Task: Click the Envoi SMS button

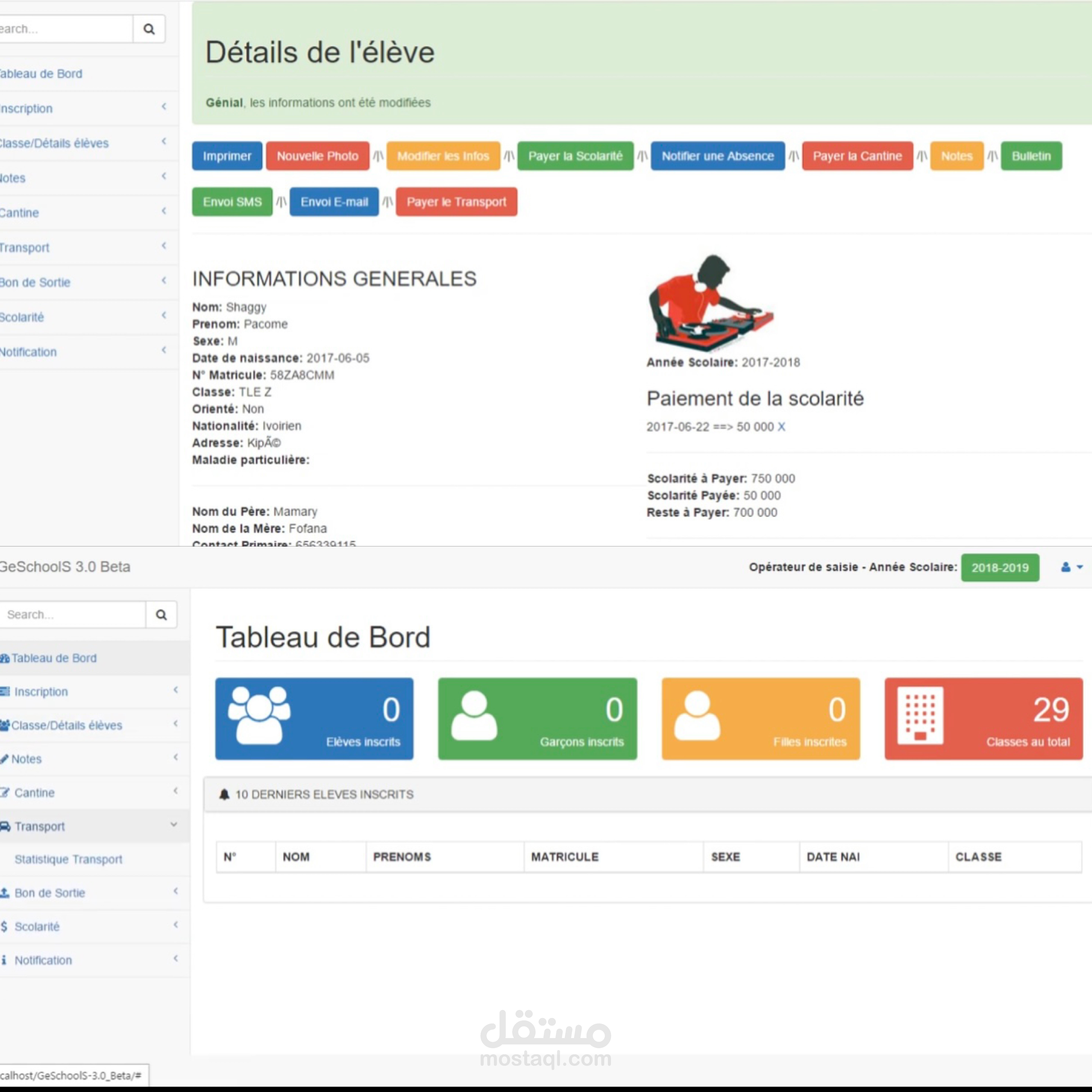Action: (x=232, y=202)
